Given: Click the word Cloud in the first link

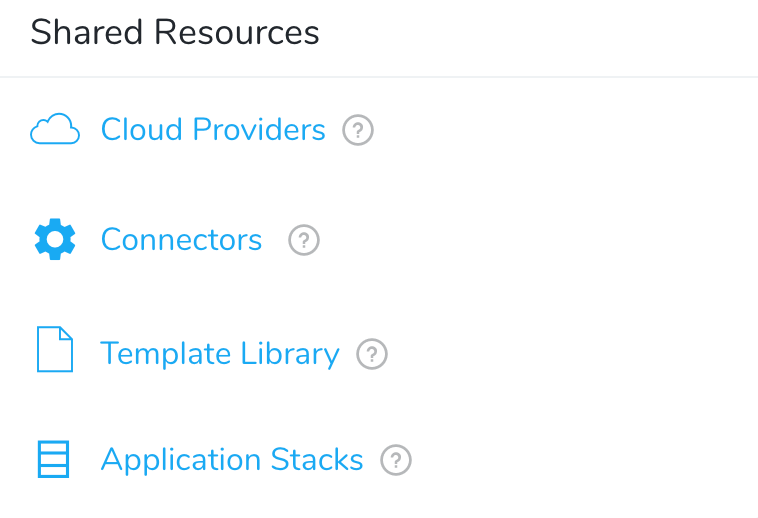Looking at the screenshot, I should point(142,130).
